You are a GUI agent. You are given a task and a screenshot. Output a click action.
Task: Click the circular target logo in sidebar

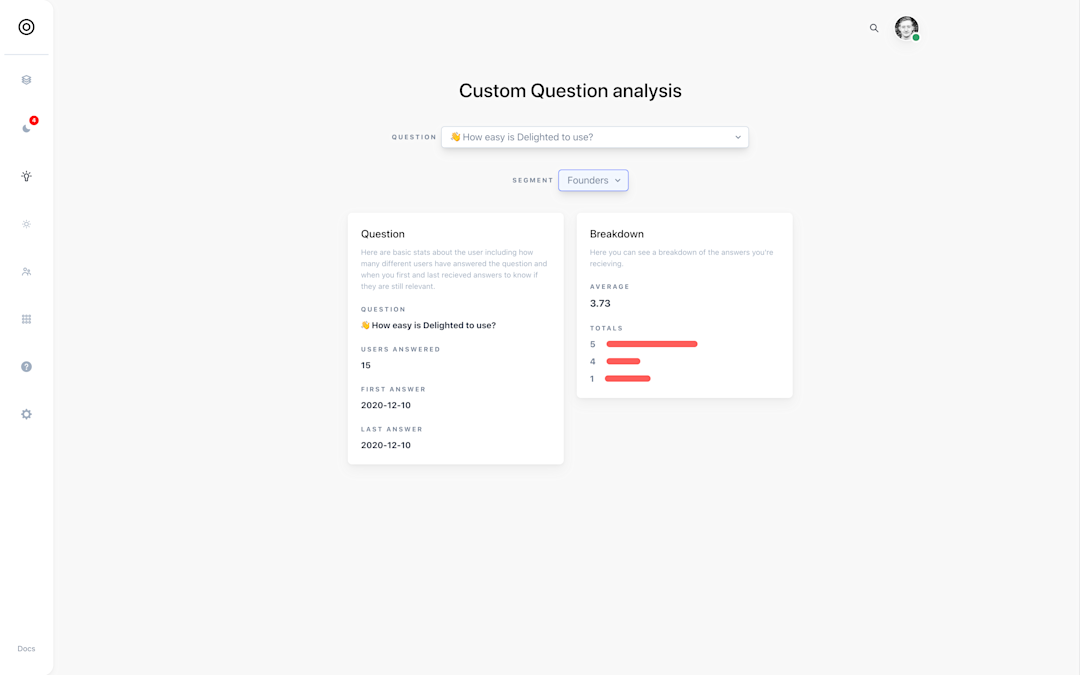pos(26,27)
